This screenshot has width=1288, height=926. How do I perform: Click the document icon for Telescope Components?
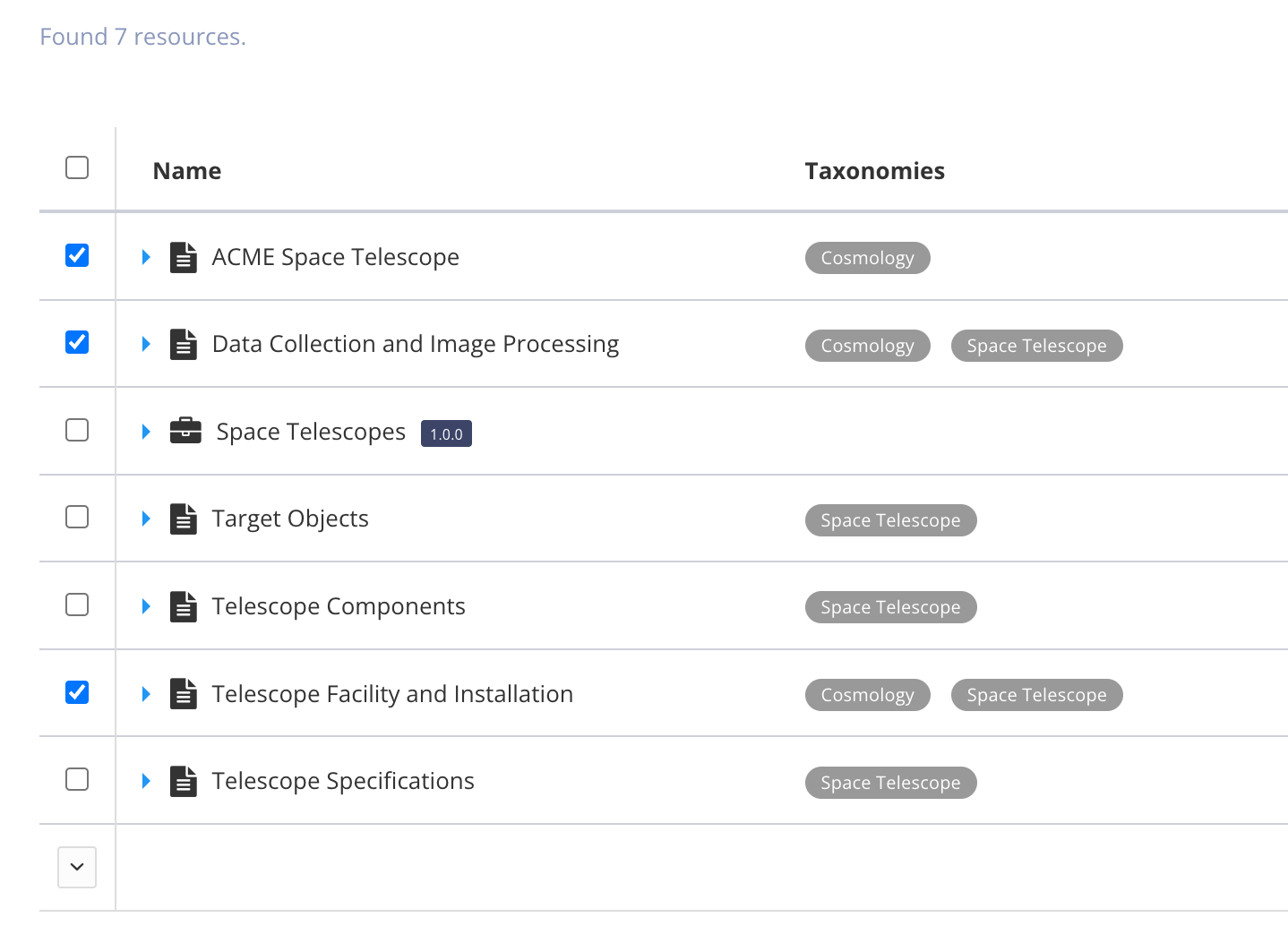point(184,605)
